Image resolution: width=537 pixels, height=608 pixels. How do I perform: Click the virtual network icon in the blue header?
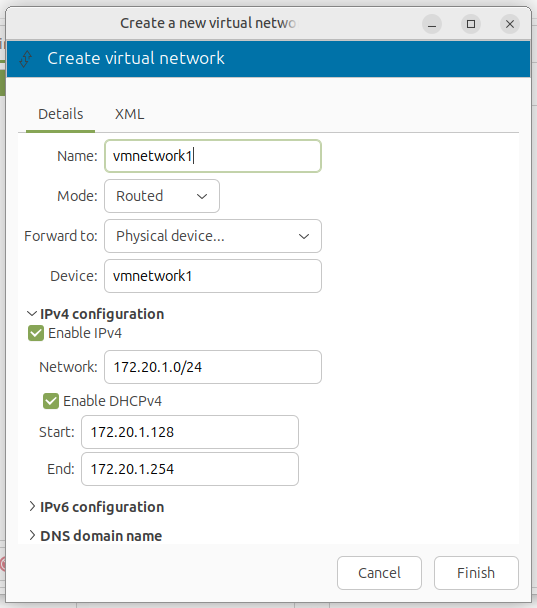click(26, 59)
